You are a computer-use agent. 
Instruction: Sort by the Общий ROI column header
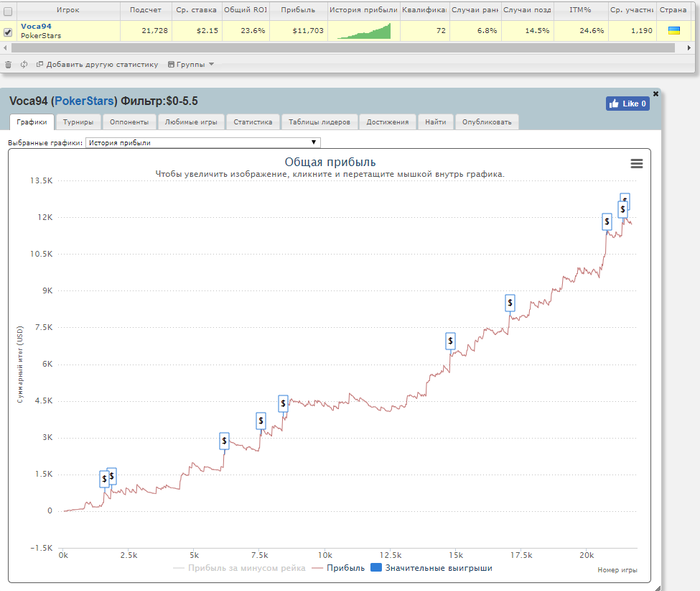[x=246, y=10]
